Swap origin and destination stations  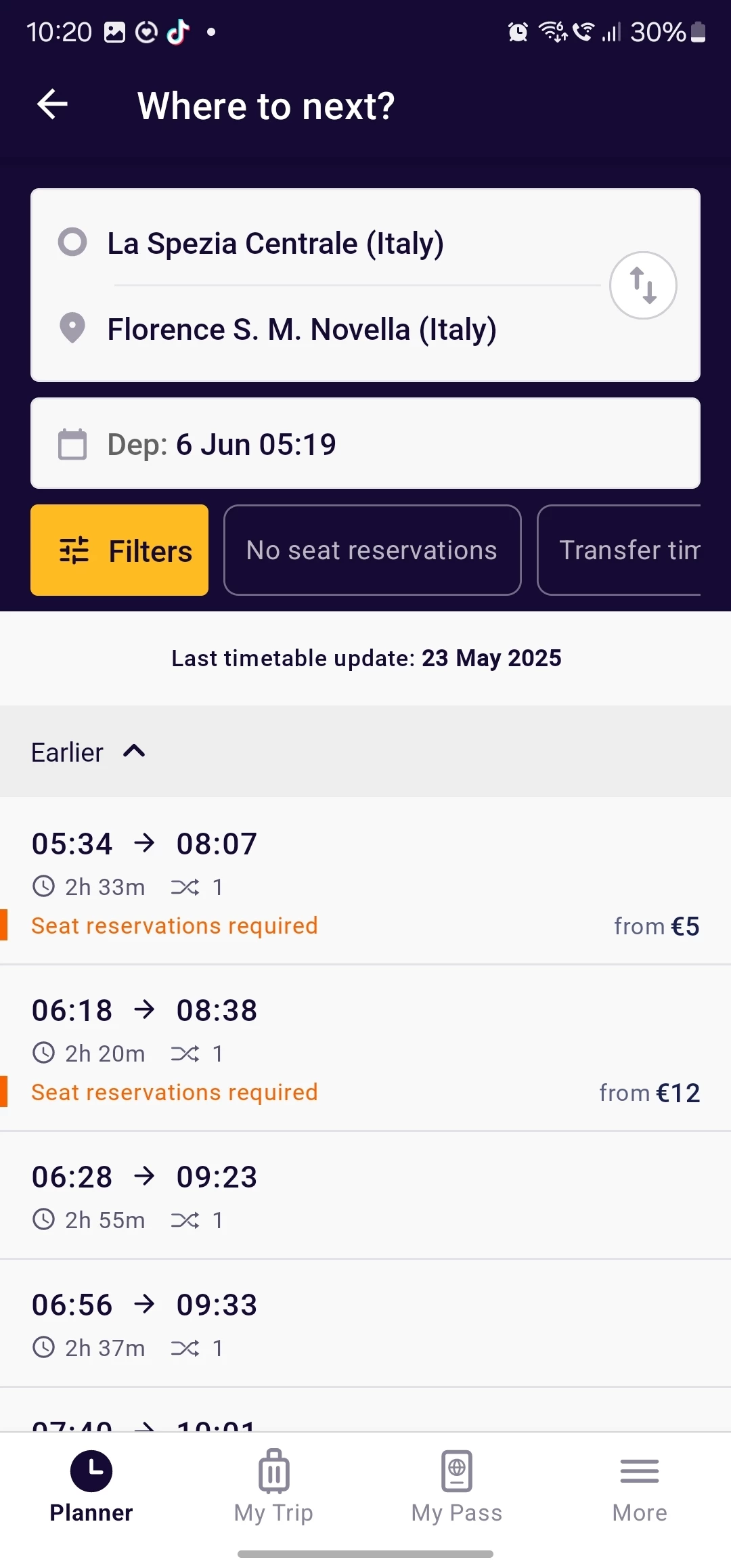tap(643, 285)
